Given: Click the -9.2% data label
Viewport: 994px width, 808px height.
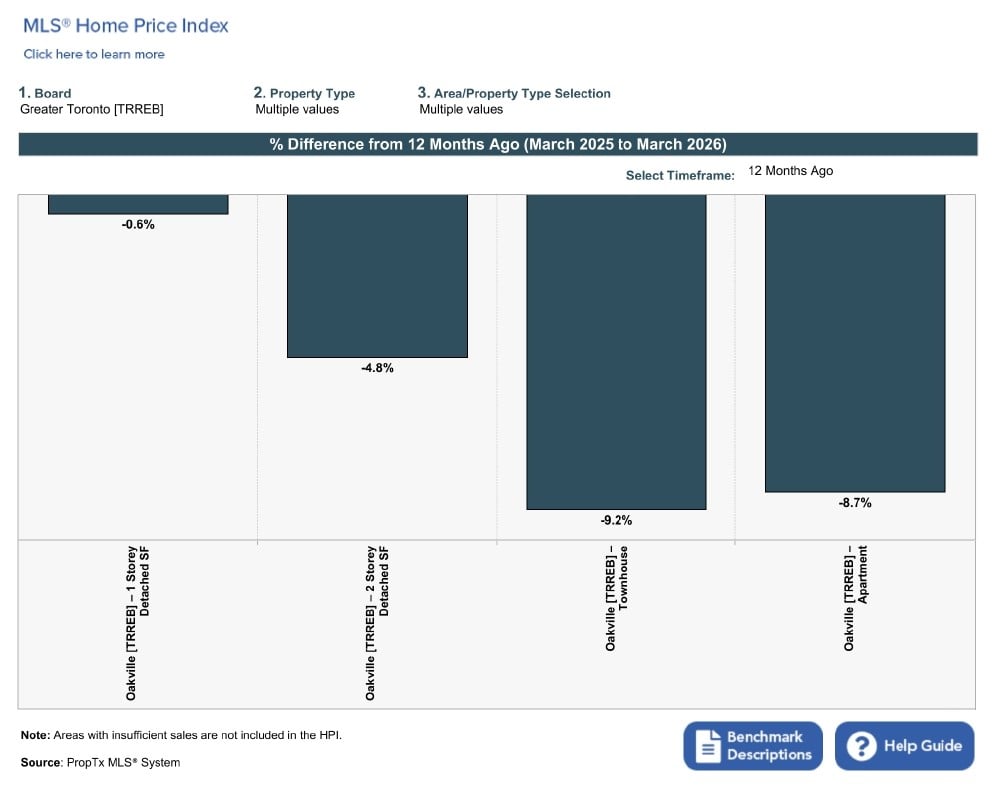Looking at the screenshot, I should 616,520.
